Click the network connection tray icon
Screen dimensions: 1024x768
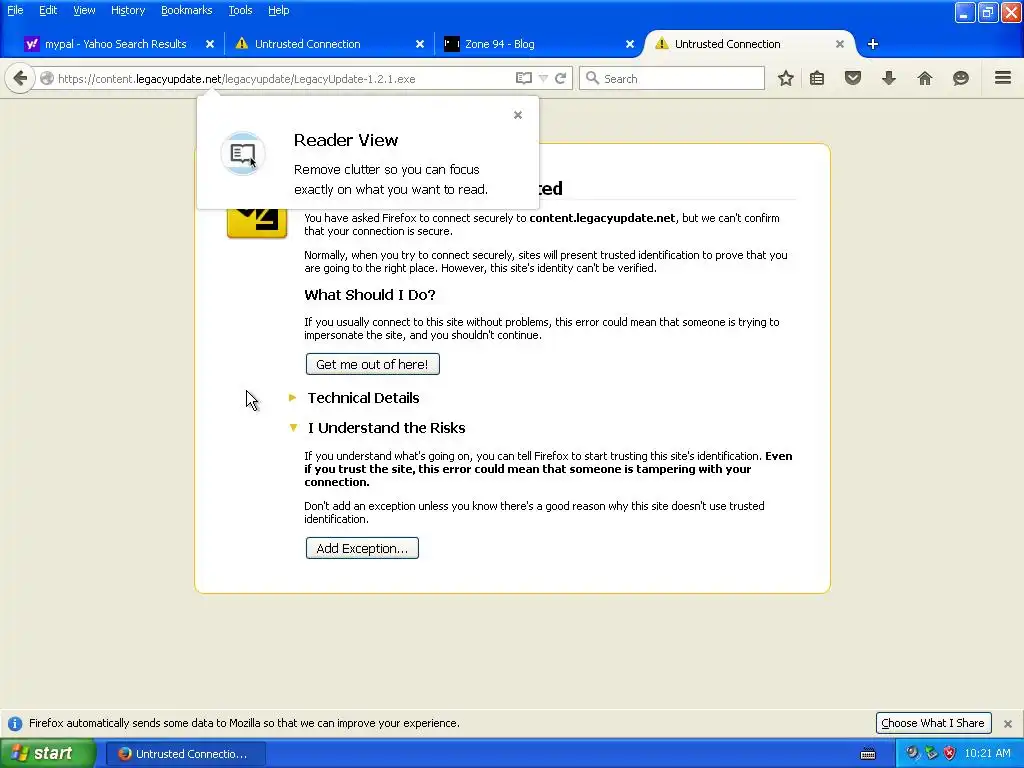[931, 753]
